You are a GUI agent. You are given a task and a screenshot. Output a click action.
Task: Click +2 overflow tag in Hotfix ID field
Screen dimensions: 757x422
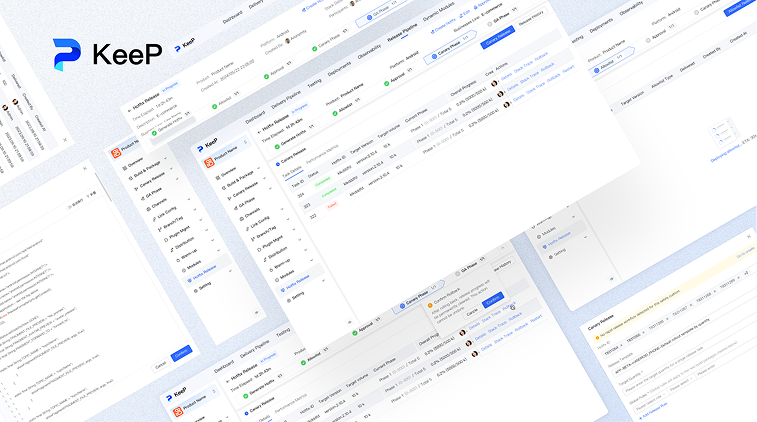tap(746, 272)
